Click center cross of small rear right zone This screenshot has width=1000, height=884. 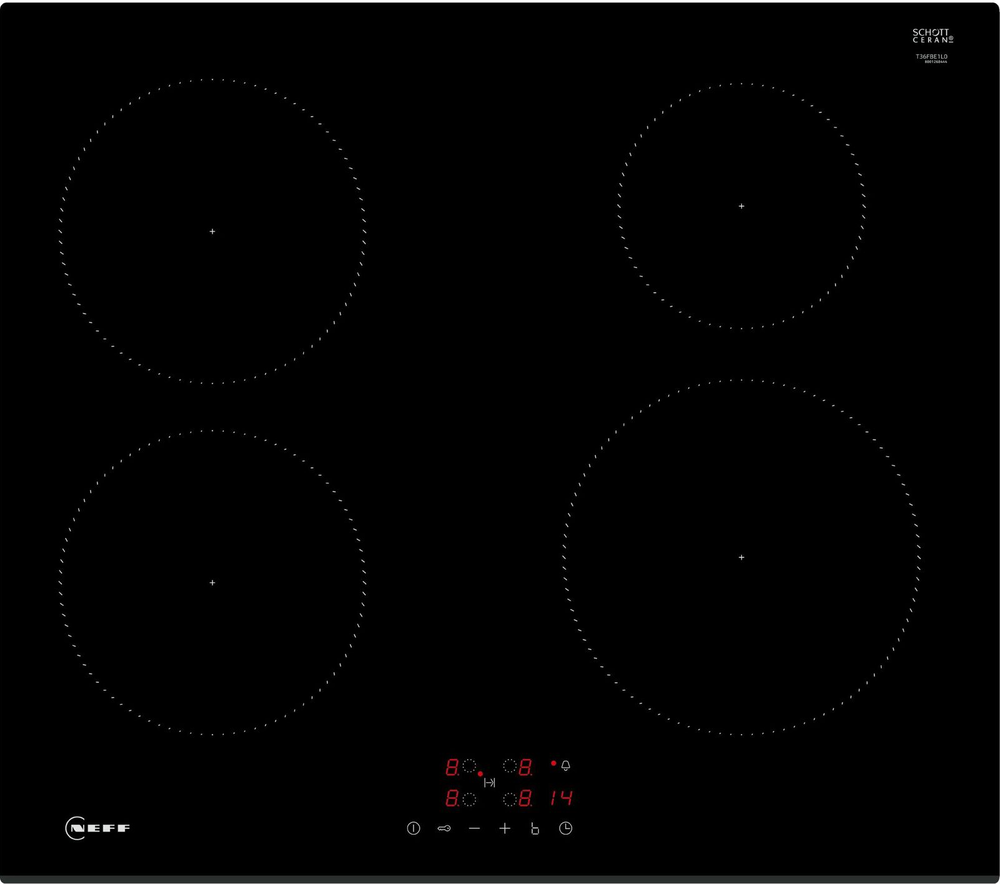pyautogui.click(x=741, y=206)
